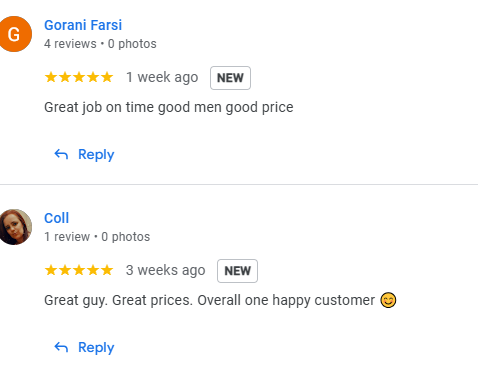The image size is (478, 373).
Task: Click the reply arrow icon under Gorani Farsi's review
Action: [x=61, y=154]
